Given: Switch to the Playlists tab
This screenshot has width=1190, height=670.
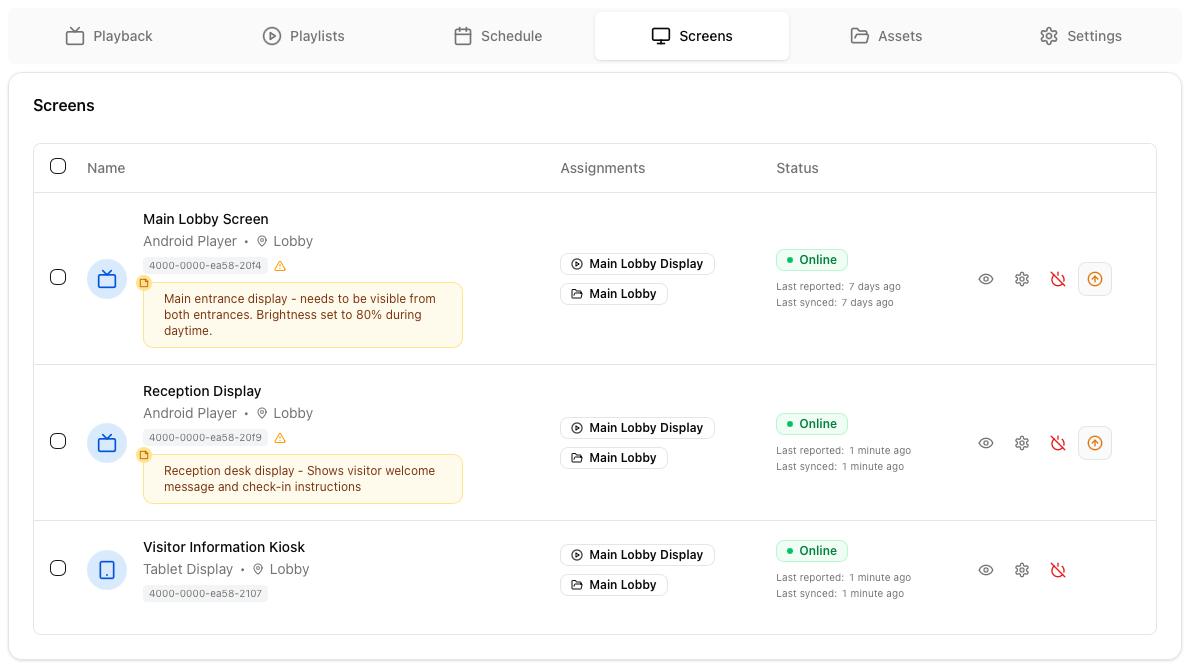Looking at the screenshot, I should 304,36.
